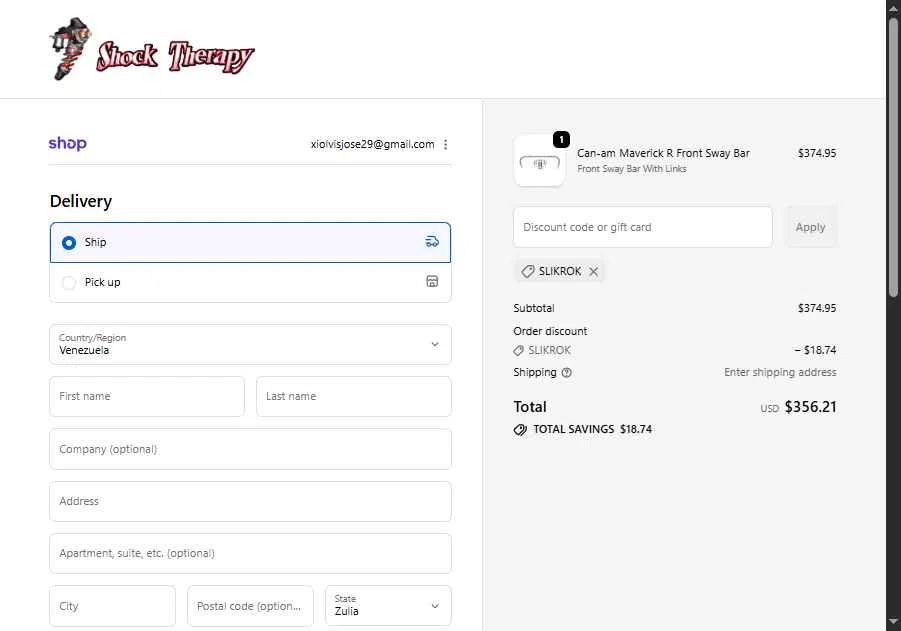Click the Apartment, suite, etc. field
The image size is (901, 631).
[x=251, y=553]
